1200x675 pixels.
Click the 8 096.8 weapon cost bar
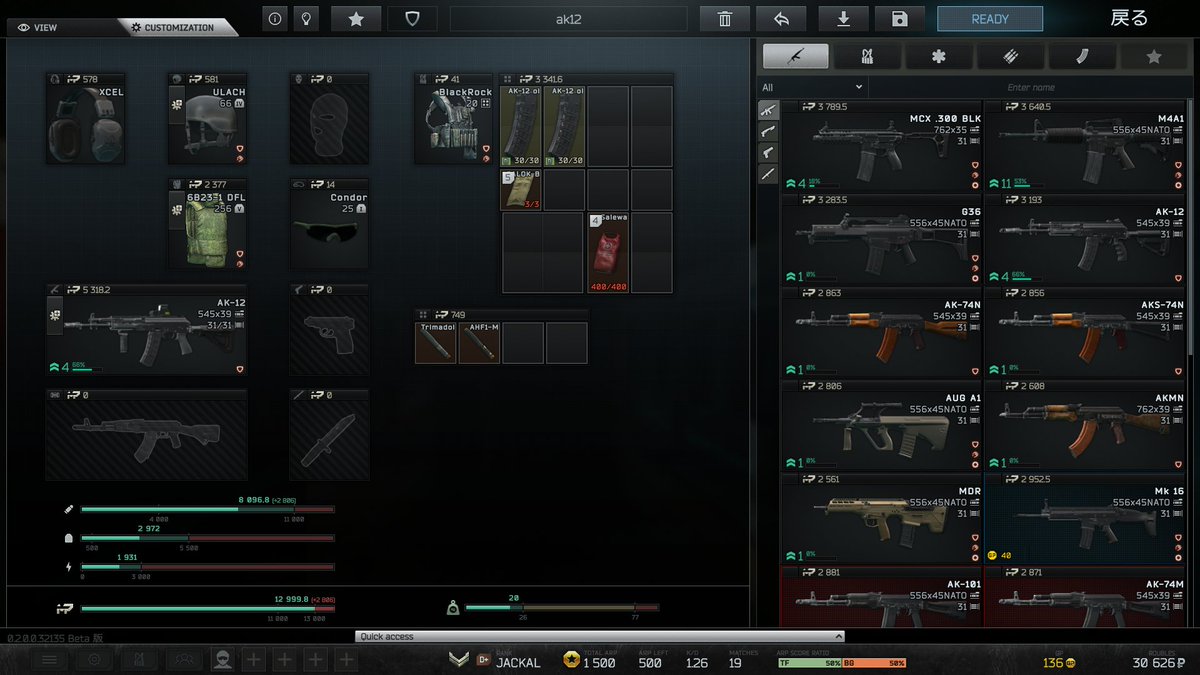[207, 509]
